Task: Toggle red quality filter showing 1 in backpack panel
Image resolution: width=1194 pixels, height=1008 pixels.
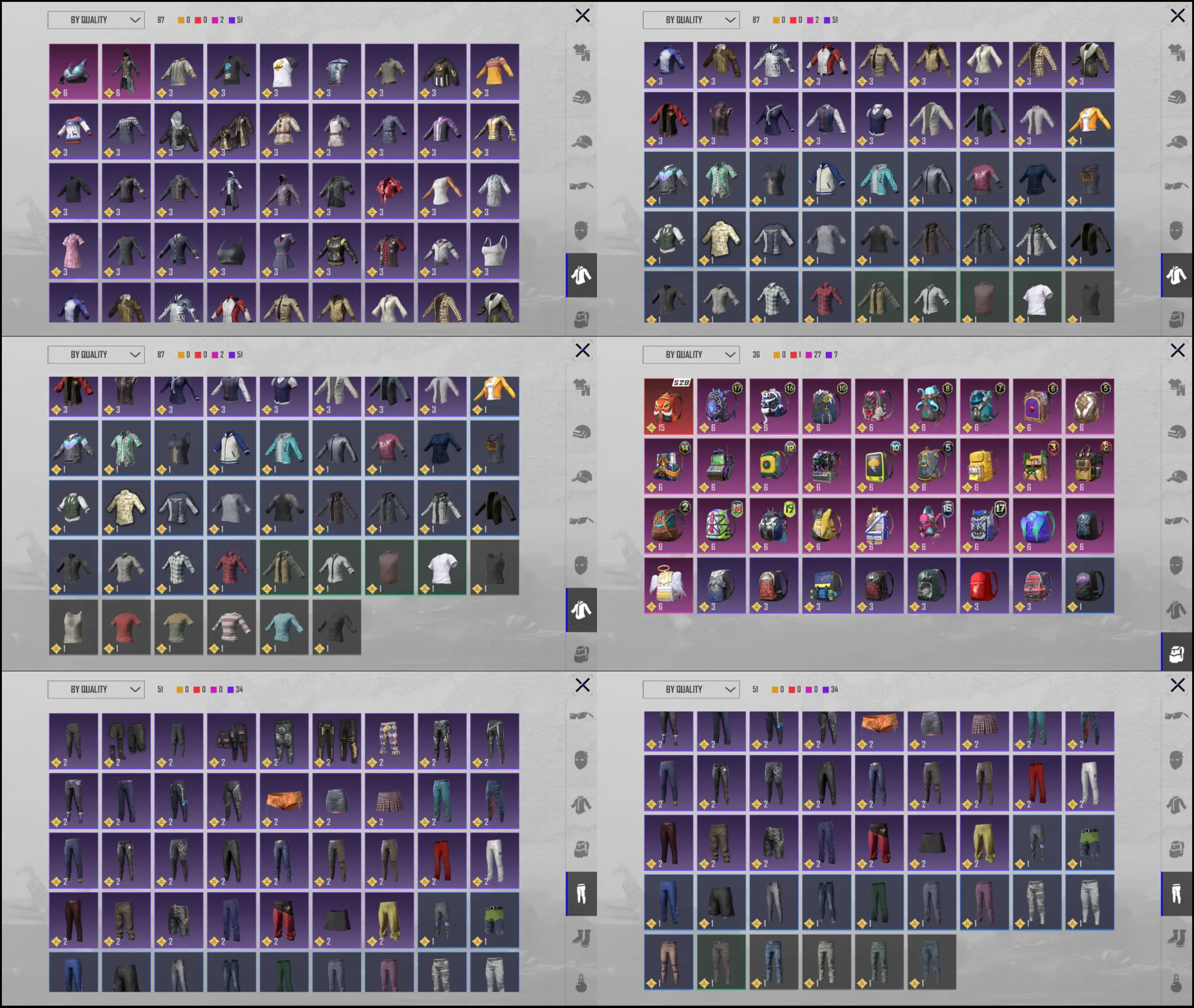Action: [795, 355]
